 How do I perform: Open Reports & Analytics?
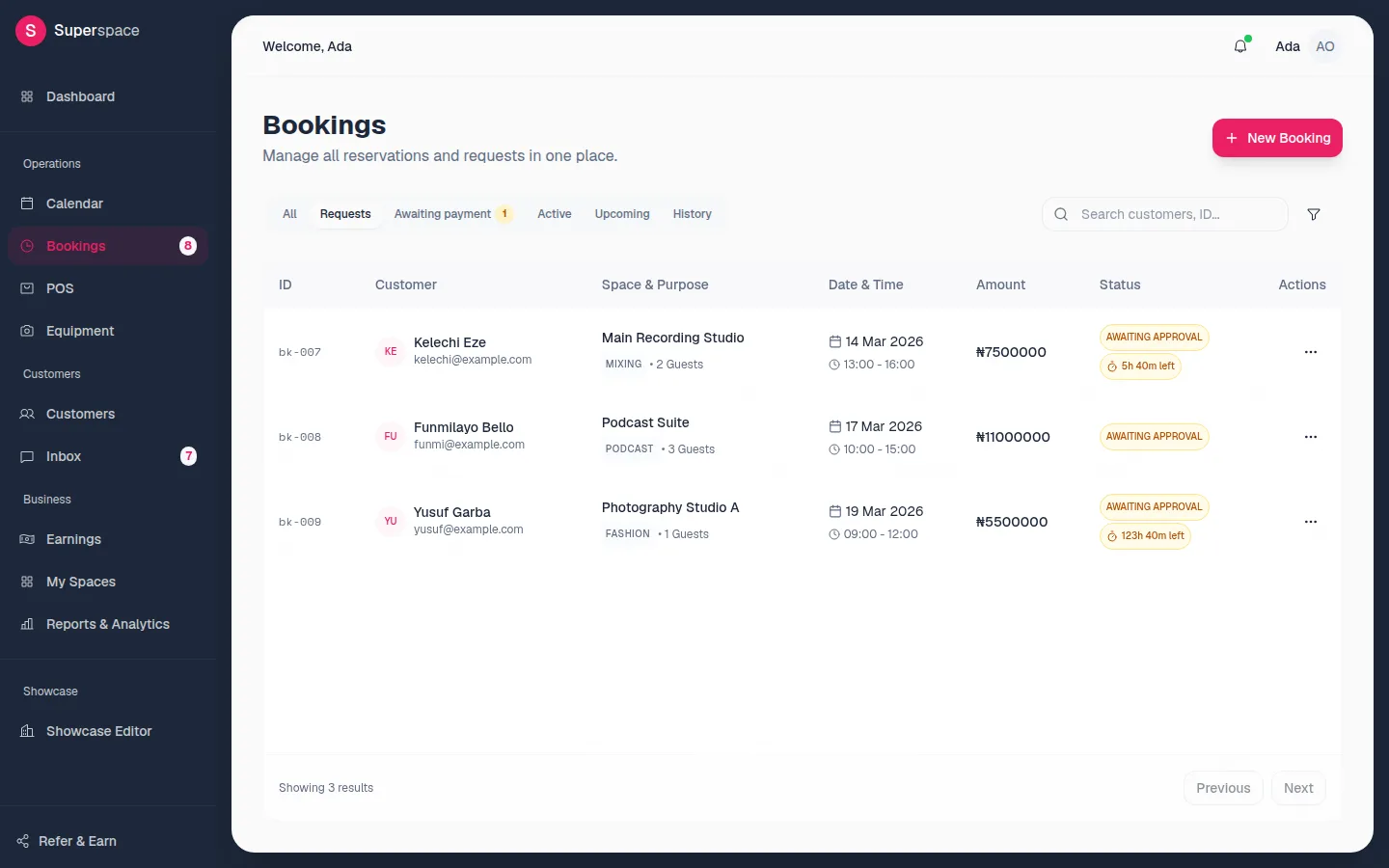point(108,624)
